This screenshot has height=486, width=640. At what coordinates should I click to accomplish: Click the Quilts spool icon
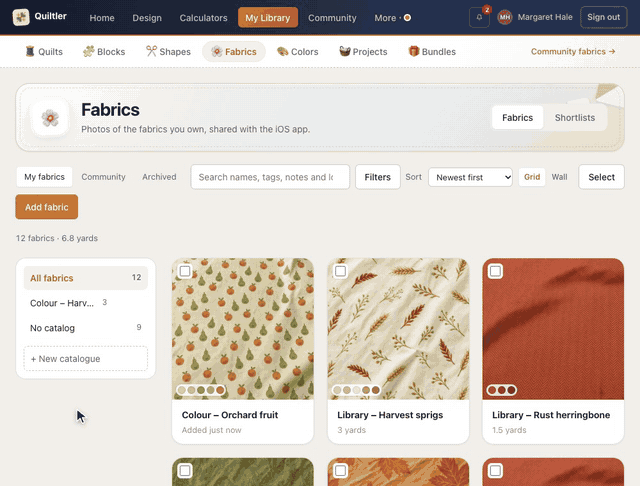(30, 51)
